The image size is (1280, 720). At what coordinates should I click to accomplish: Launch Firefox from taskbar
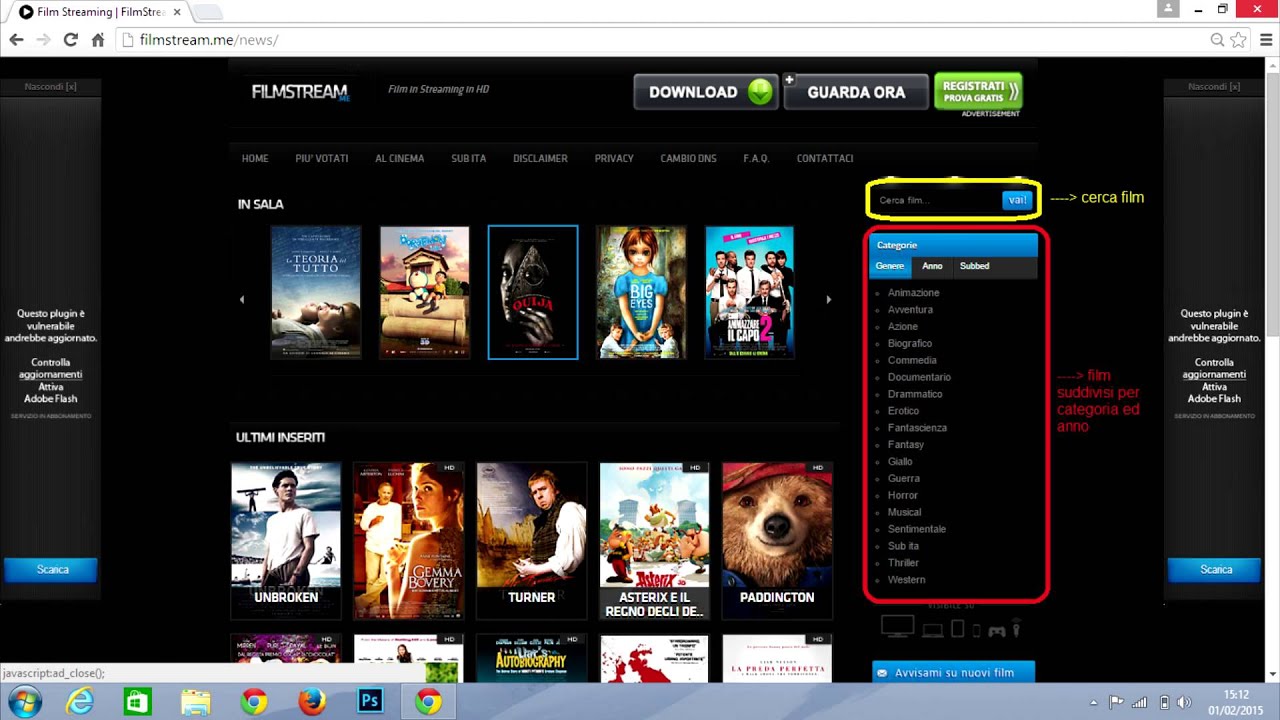(x=312, y=702)
